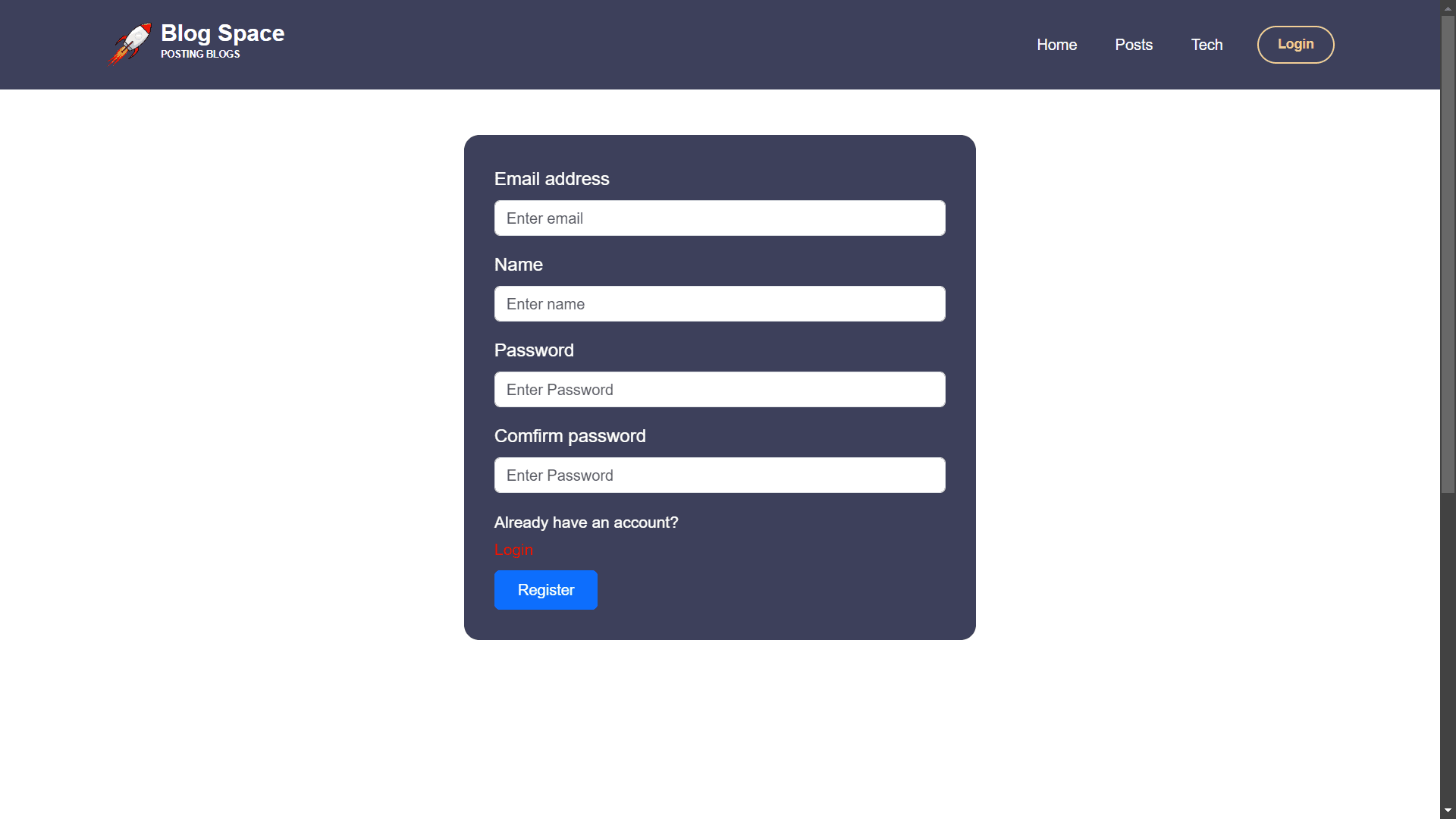The image size is (1456, 819).
Task: Select the Confirm password input field
Action: click(x=720, y=475)
